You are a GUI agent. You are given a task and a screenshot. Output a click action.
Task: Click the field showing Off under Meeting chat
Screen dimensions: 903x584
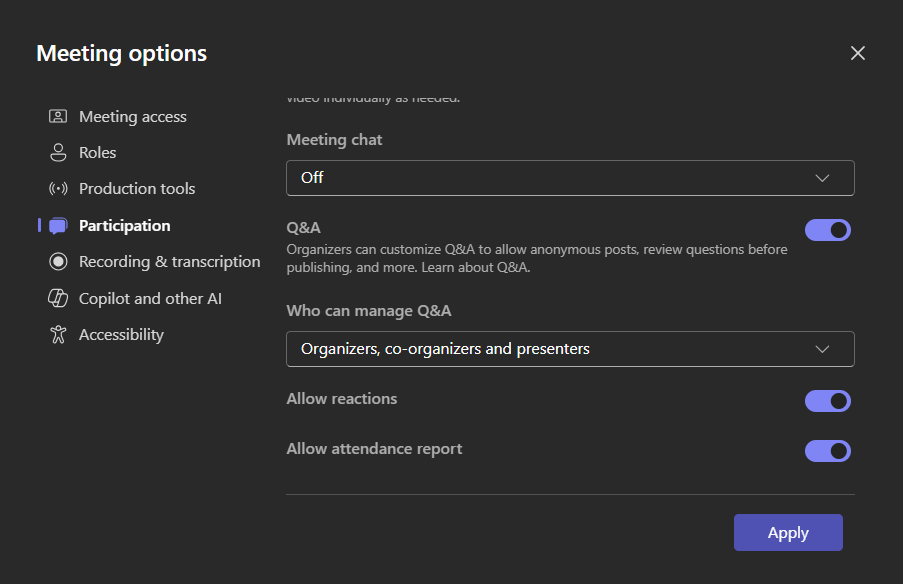[x=570, y=177]
